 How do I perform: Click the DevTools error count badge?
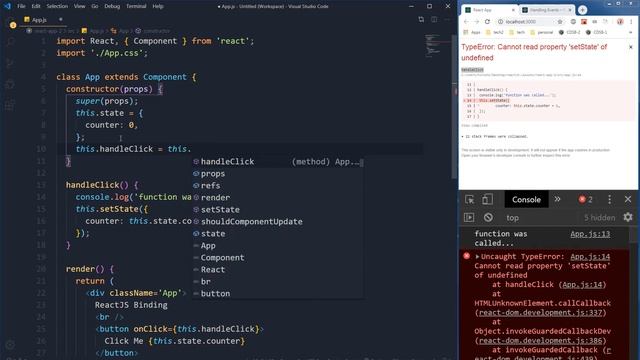(x=586, y=200)
